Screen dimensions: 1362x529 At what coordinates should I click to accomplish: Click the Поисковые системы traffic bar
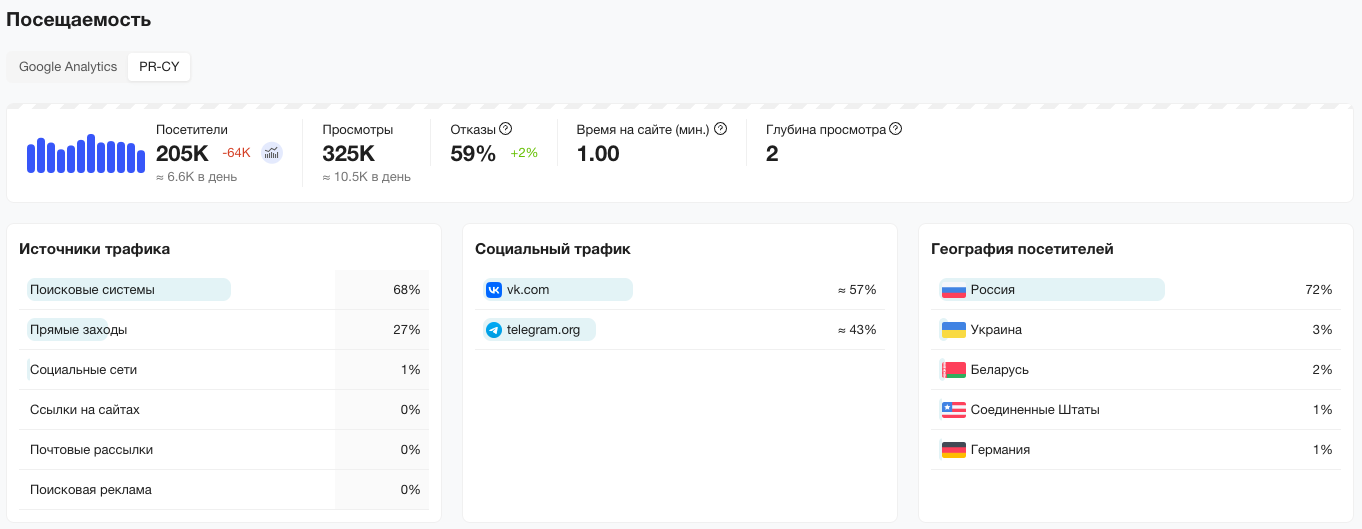point(129,290)
